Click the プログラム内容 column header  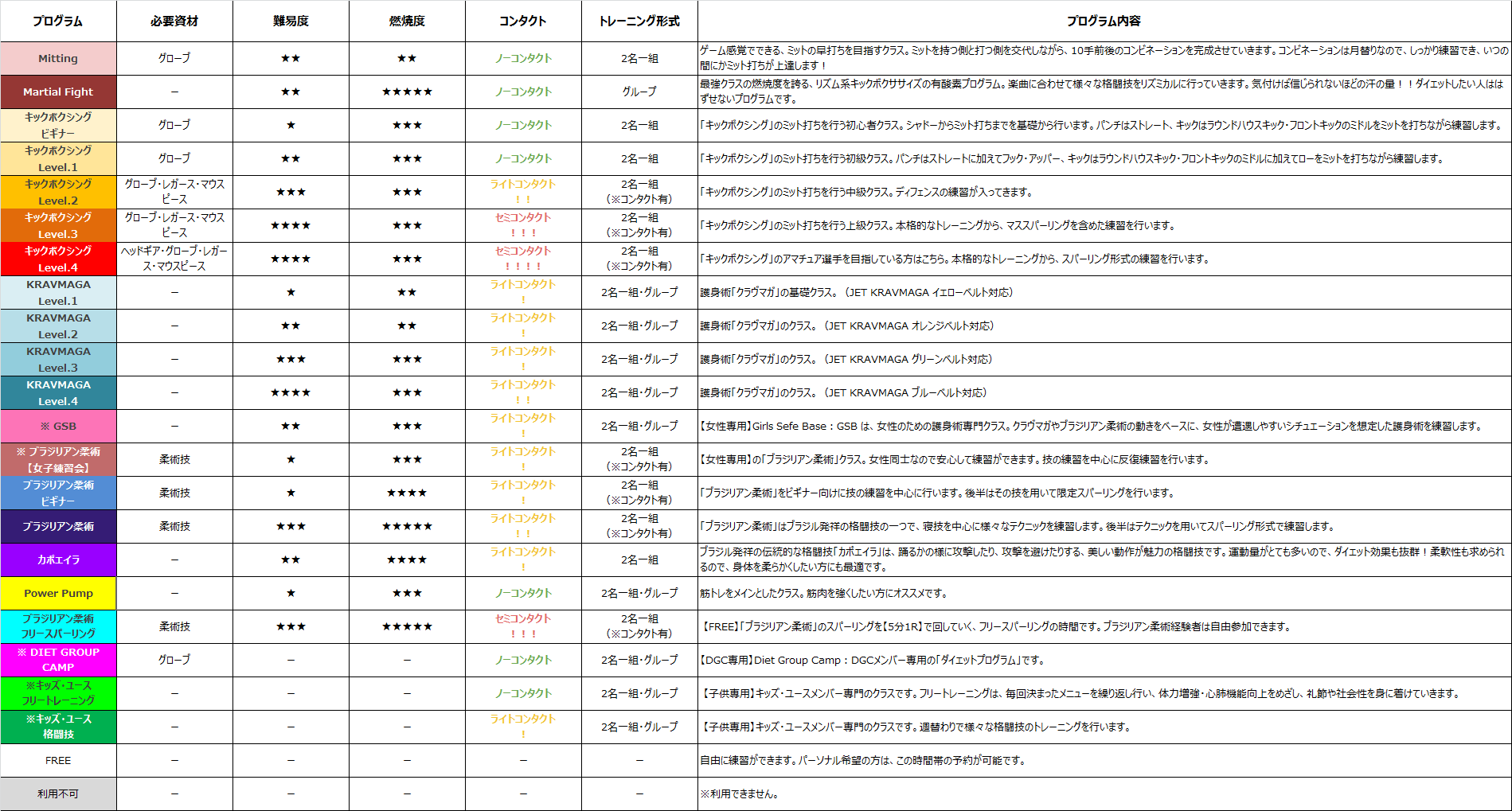click(1104, 21)
